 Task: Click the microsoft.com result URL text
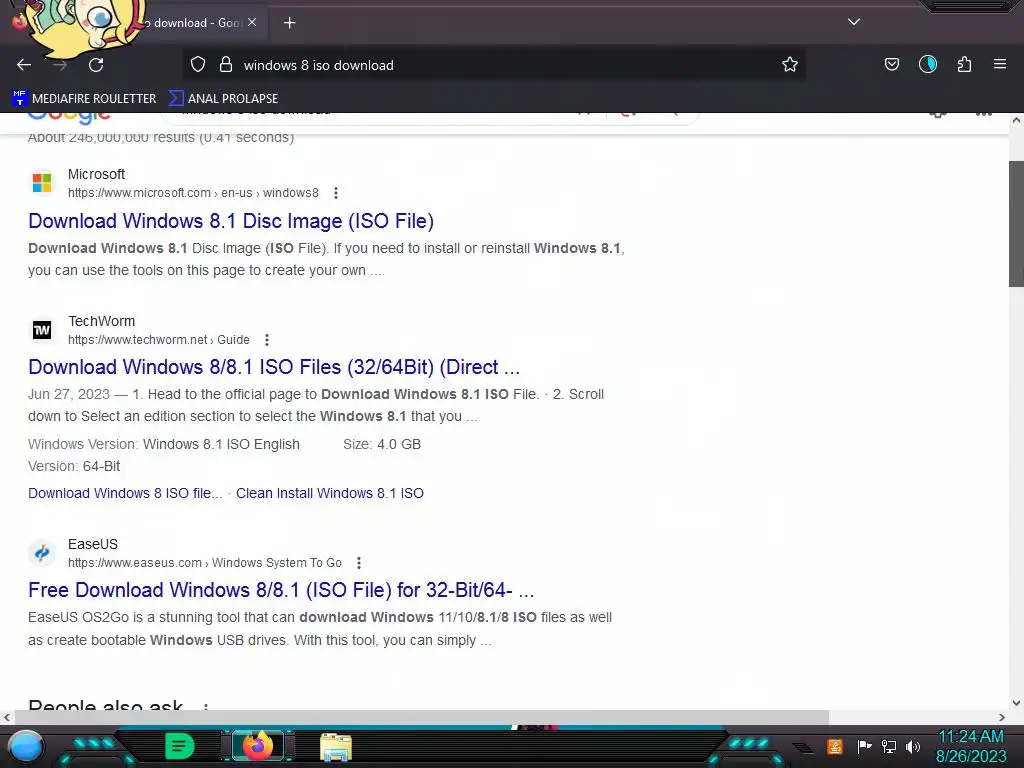(193, 193)
